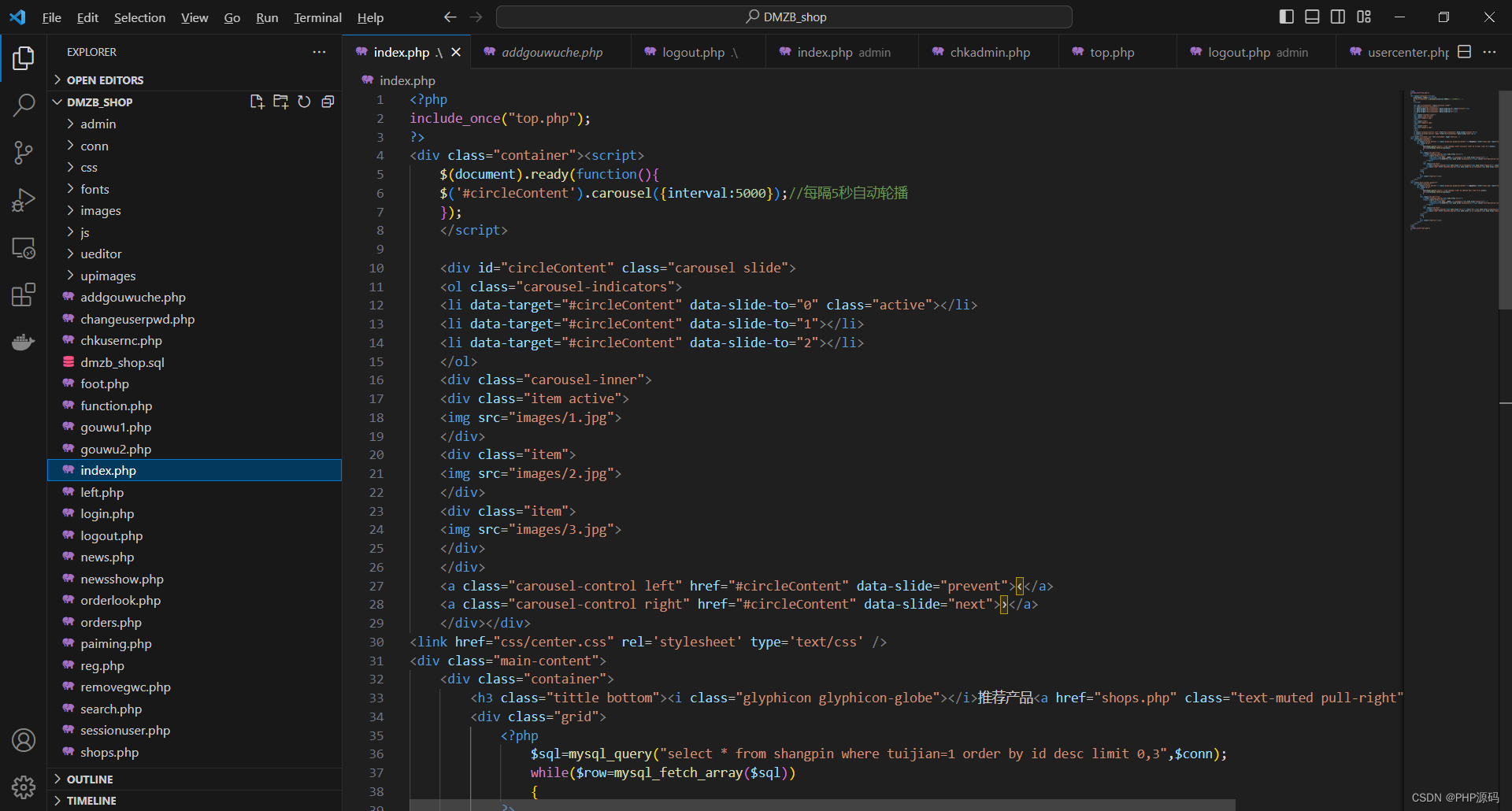Open the Manage gear menu
The width and height of the screenshot is (1512, 811).
pos(24,787)
